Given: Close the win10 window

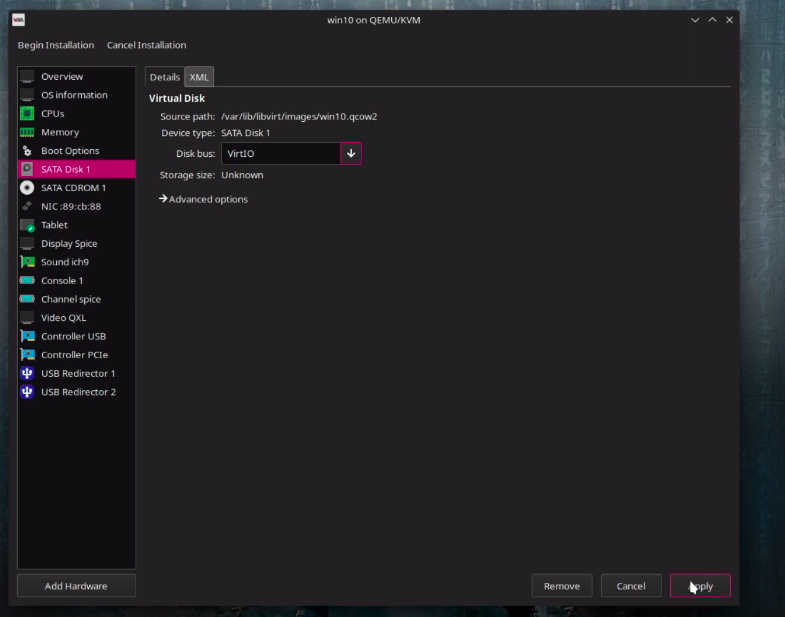Looking at the screenshot, I should (x=729, y=20).
